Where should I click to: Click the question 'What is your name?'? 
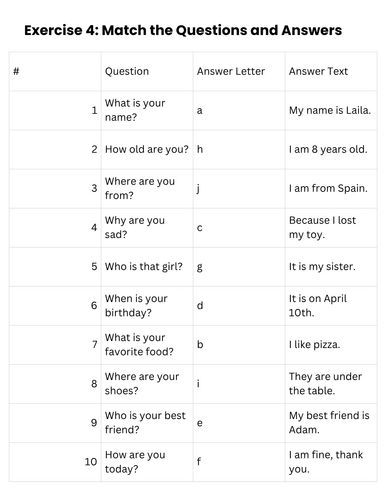click(135, 110)
